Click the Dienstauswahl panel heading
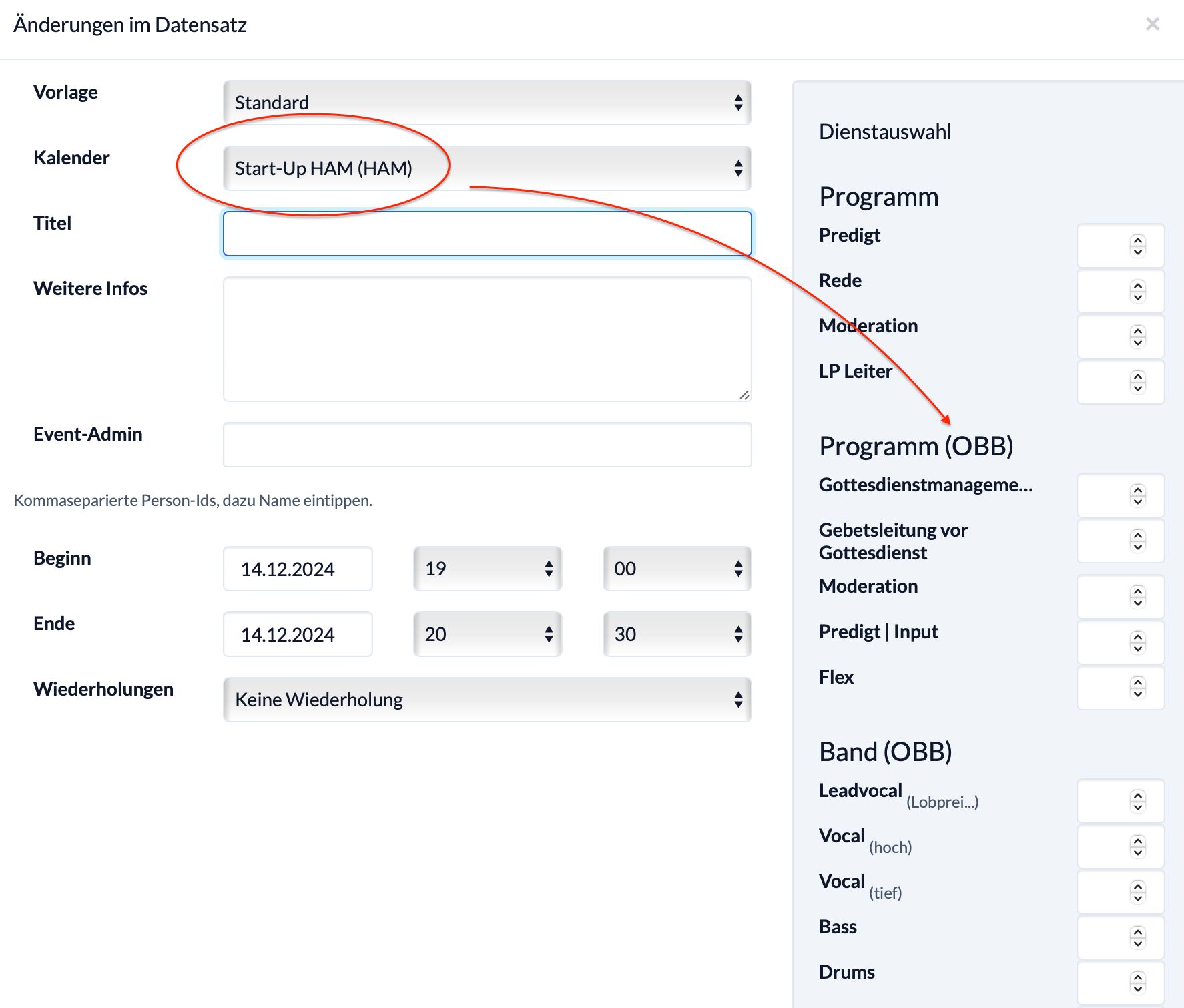This screenshot has width=1184, height=1008. 885,132
